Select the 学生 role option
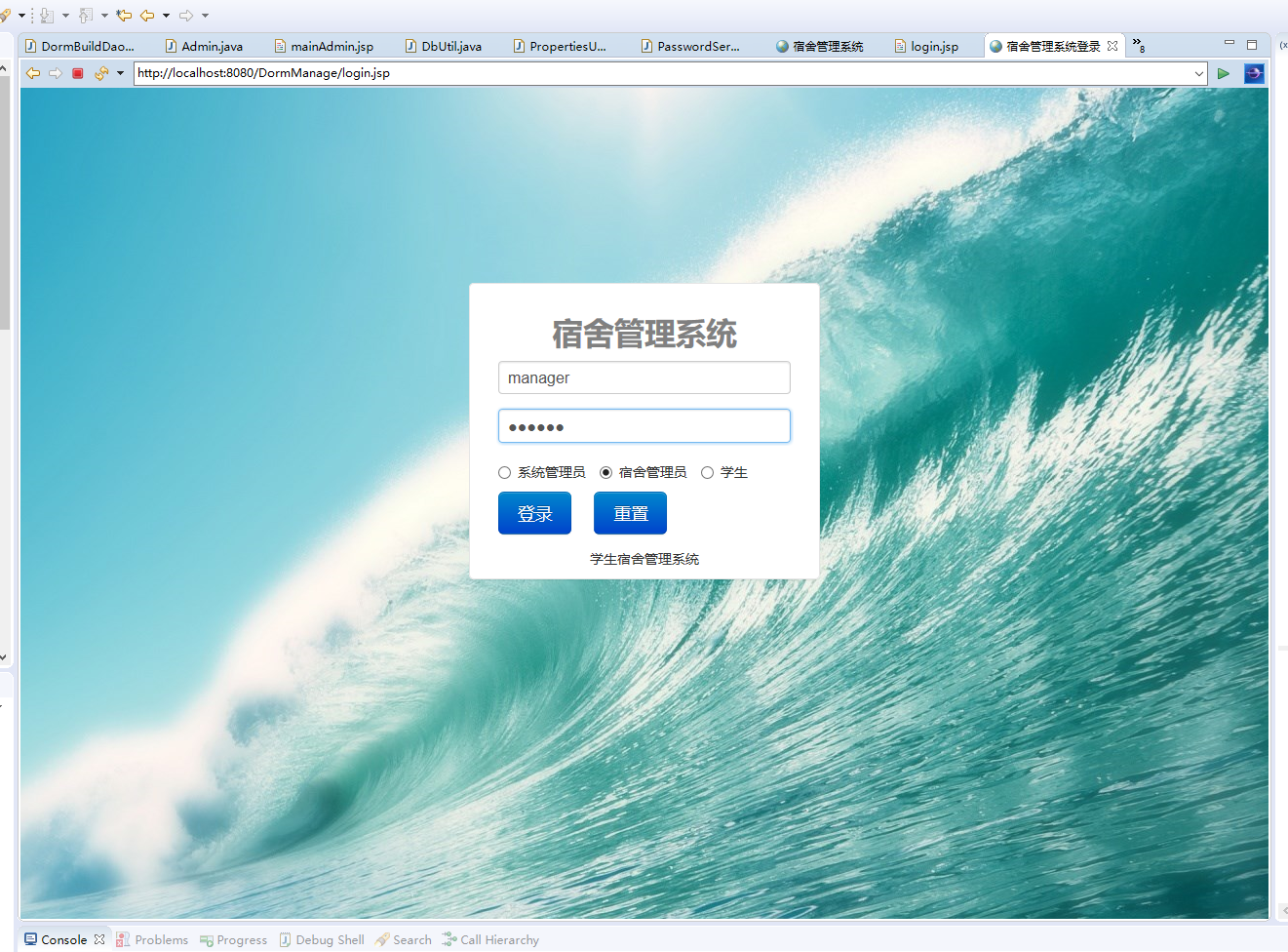1288x952 pixels. 707,472
